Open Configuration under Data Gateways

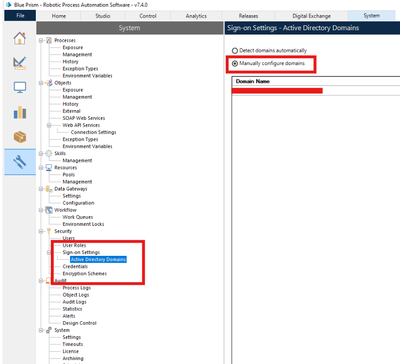(x=78, y=203)
